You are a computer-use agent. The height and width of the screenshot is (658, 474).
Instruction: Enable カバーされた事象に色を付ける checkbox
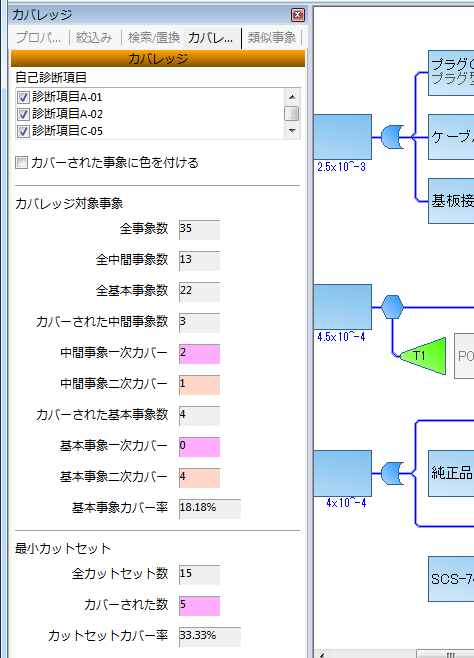(x=21, y=163)
